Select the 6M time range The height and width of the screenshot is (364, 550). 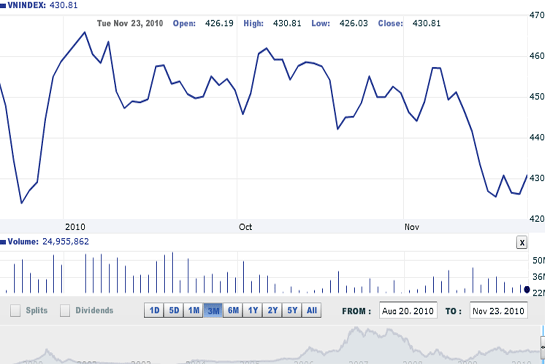click(233, 310)
